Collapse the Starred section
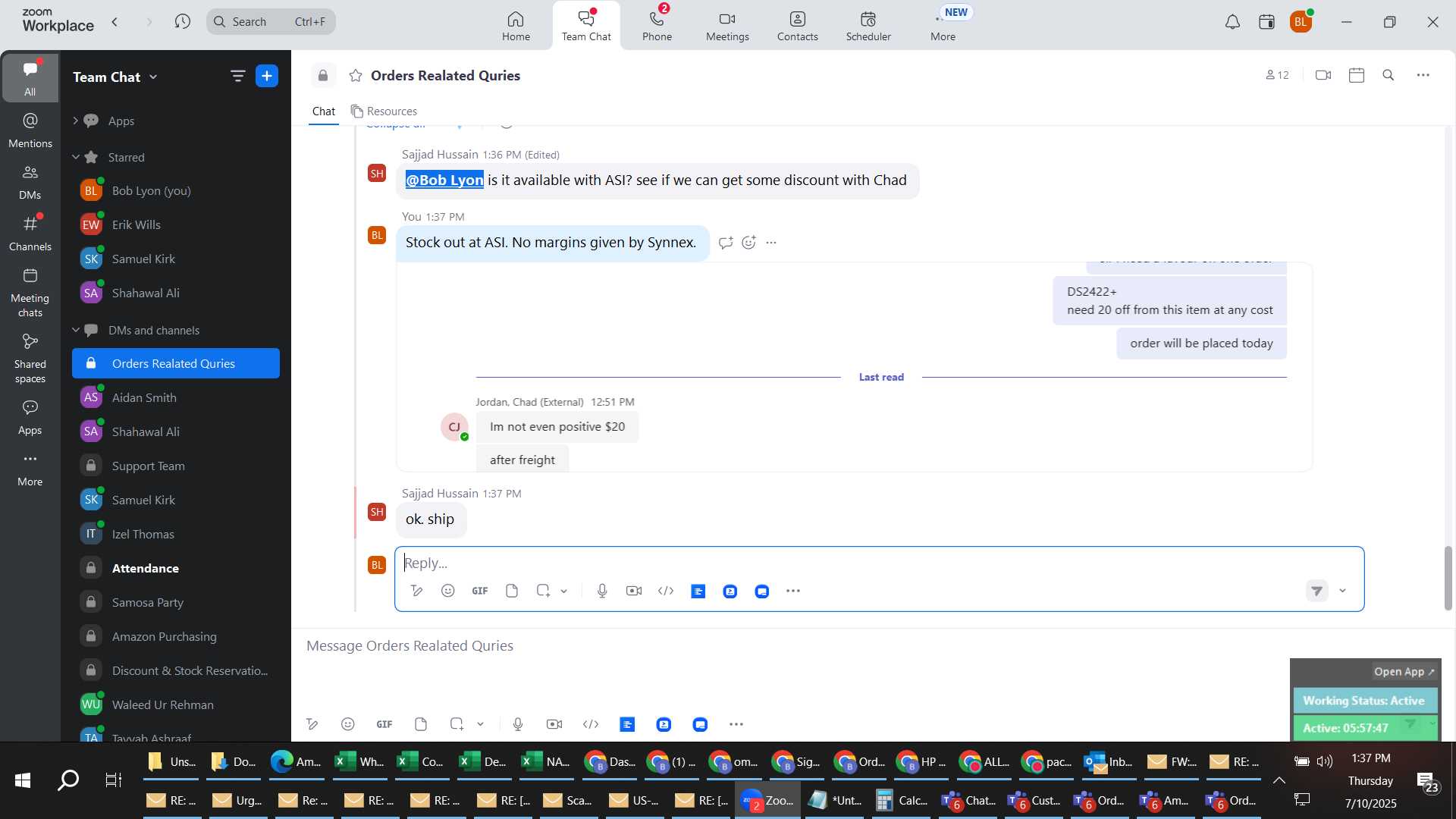 click(75, 157)
